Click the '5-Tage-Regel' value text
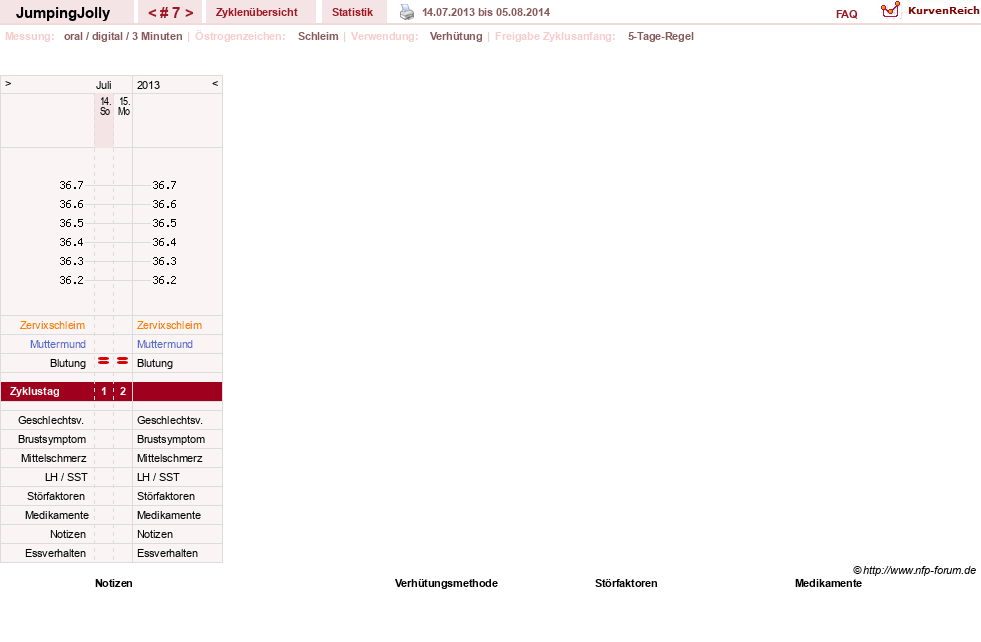Image resolution: width=981 pixels, height=642 pixels. tap(661, 36)
